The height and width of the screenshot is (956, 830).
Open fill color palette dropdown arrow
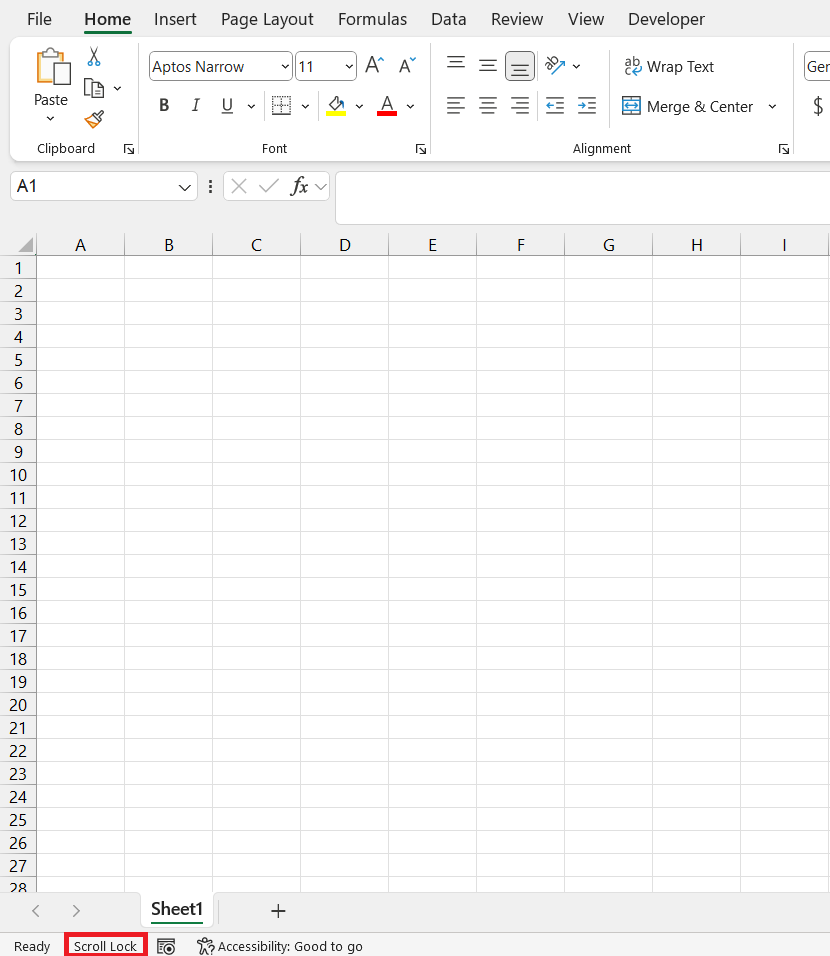359,106
